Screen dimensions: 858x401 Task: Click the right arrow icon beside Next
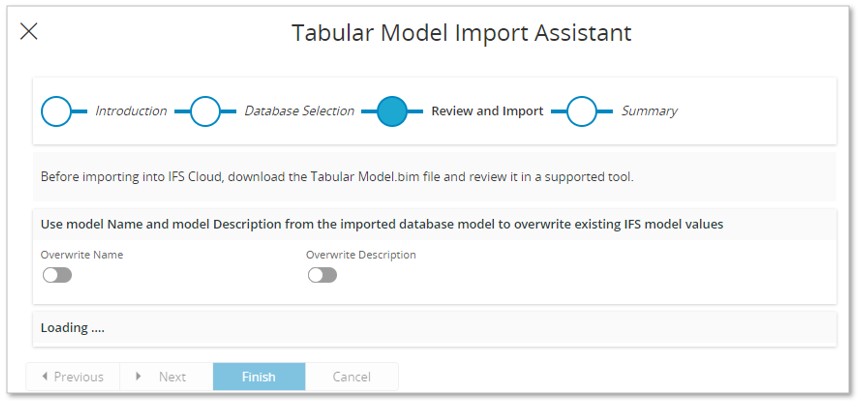pyautogui.click(x=137, y=377)
